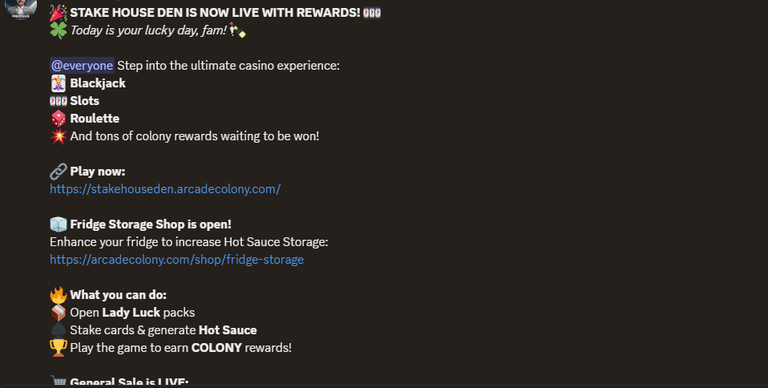
Task: Click the STAKE HOUSE DEN headline text
Action: pyautogui.click(x=215, y=13)
